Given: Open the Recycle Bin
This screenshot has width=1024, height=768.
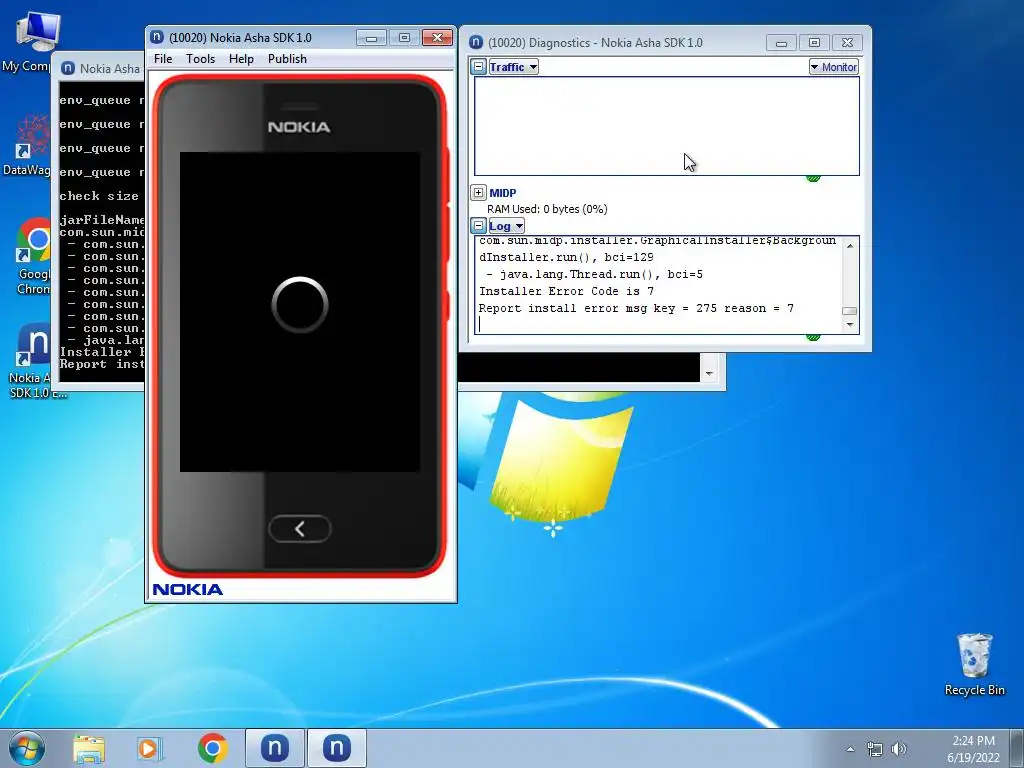Looking at the screenshot, I should [974, 664].
